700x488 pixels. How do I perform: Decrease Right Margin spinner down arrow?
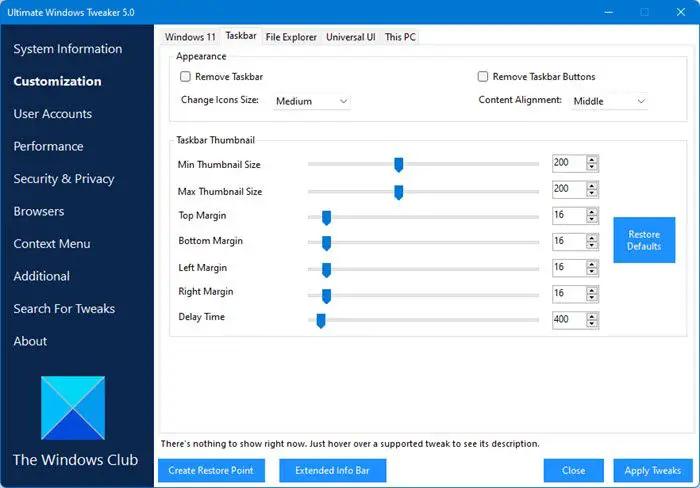(592, 297)
